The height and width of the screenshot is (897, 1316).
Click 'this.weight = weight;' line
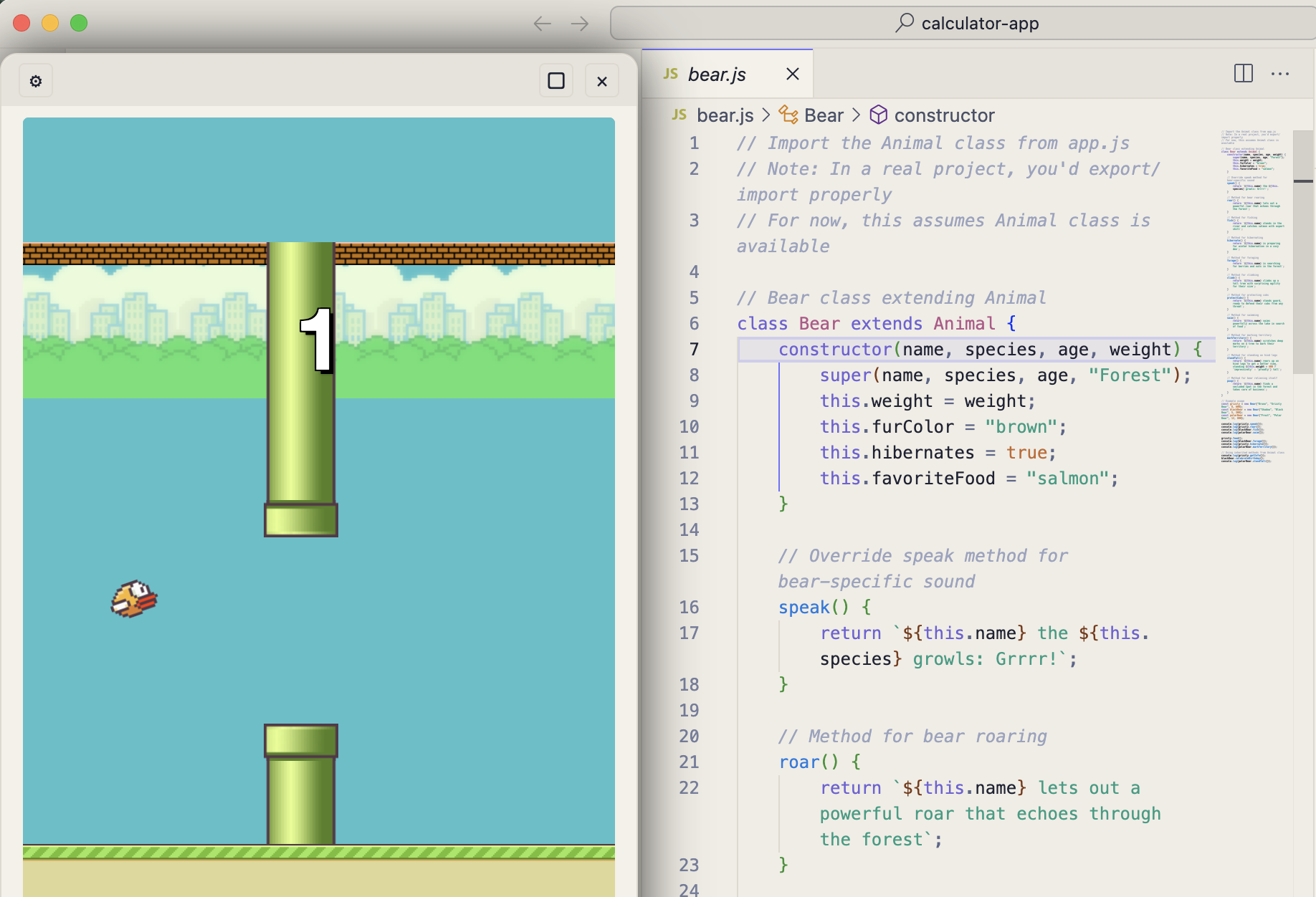pyautogui.click(x=928, y=400)
